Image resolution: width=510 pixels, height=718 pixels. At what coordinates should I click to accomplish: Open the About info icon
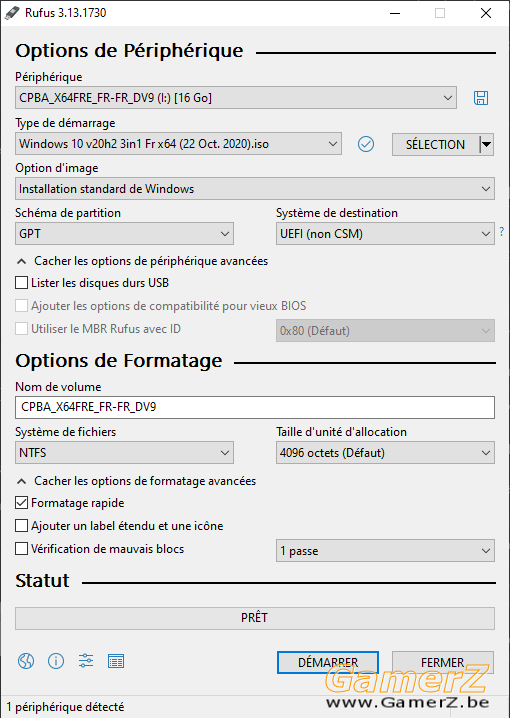(x=56, y=661)
